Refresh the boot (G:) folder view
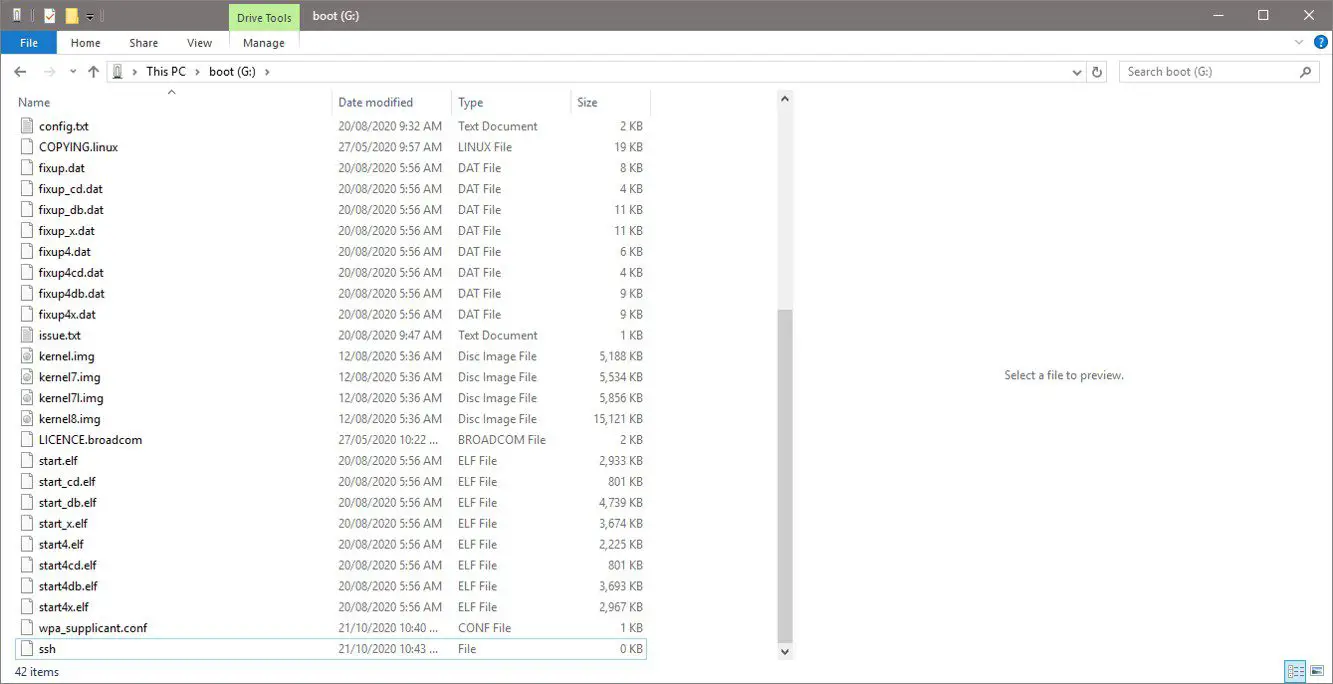Screen dimensions: 1333x684 [x=1097, y=72]
